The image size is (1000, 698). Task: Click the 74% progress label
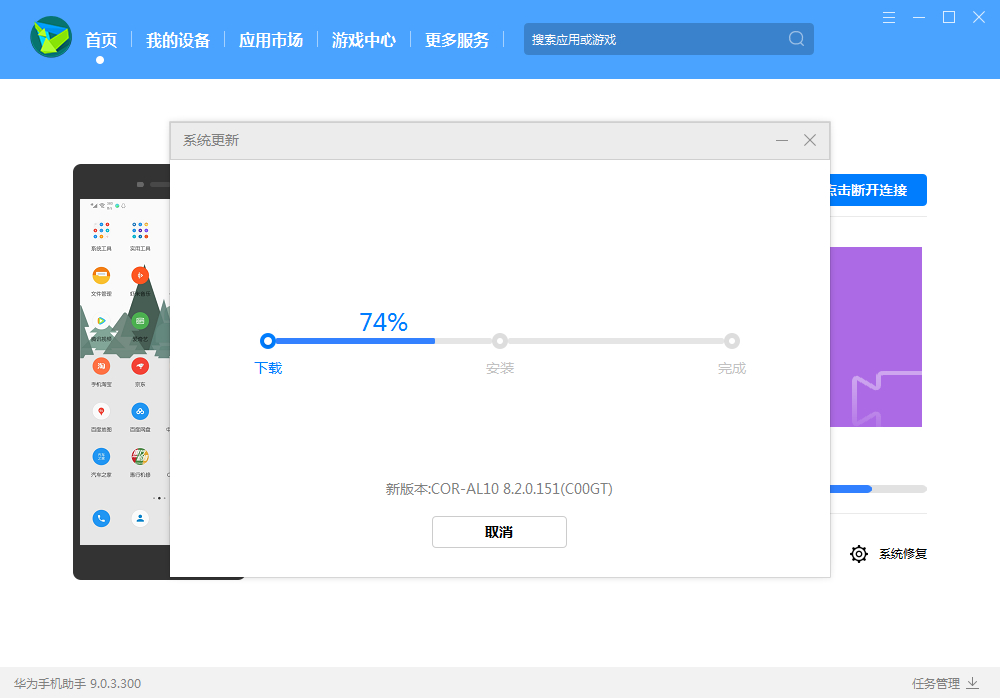tap(383, 322)
